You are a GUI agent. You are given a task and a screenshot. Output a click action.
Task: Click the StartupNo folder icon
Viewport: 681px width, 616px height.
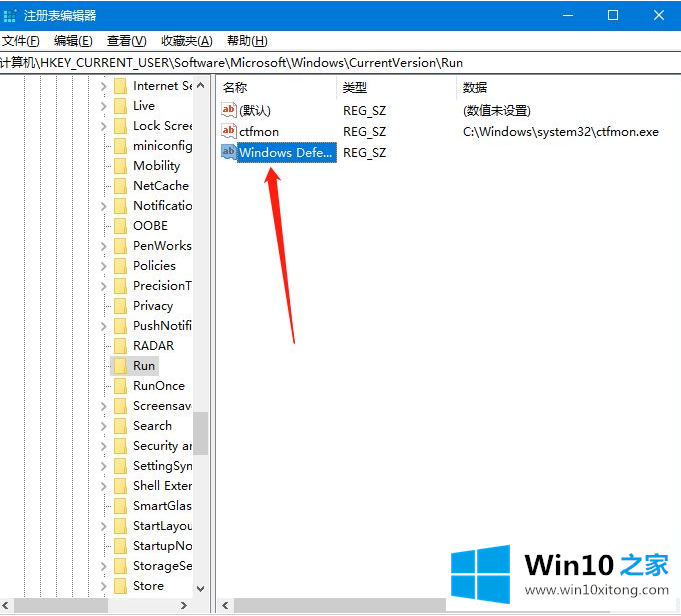pos(120,546)
